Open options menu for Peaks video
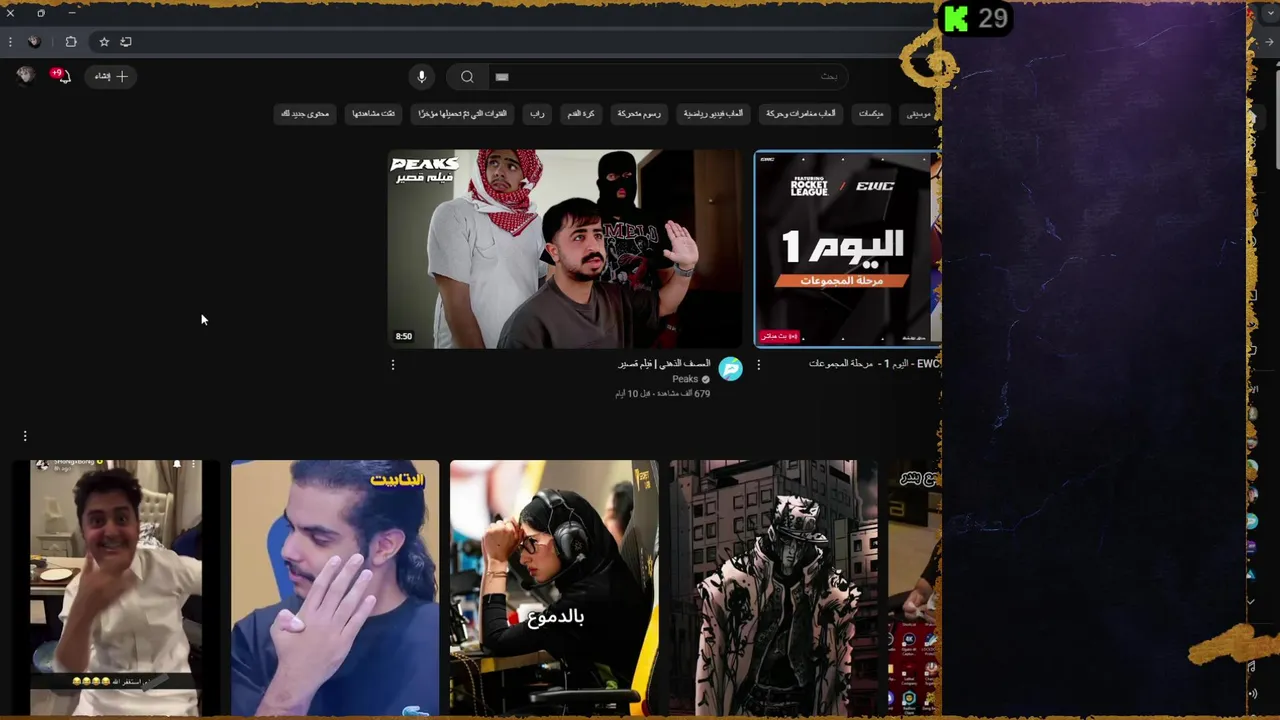This screenshot has width=1280, height=720. coord(393,365)
